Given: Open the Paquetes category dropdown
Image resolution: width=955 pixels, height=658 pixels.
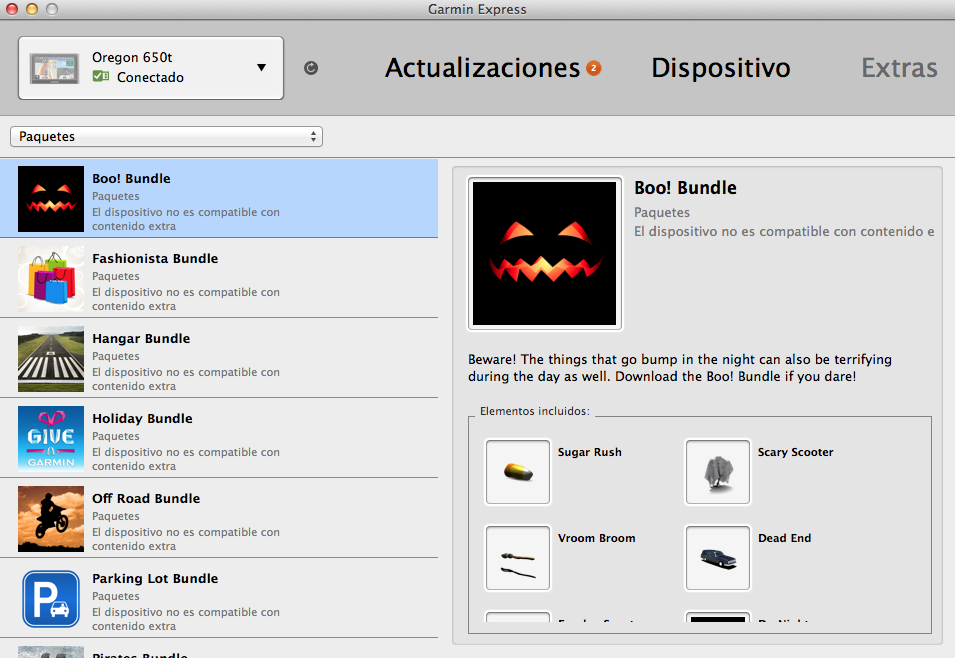Looking at the screenshot, I should (x=166, y=136).
